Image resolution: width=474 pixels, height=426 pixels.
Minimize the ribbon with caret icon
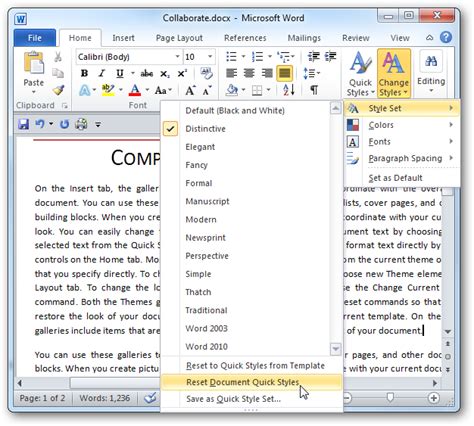click(430, 38)
